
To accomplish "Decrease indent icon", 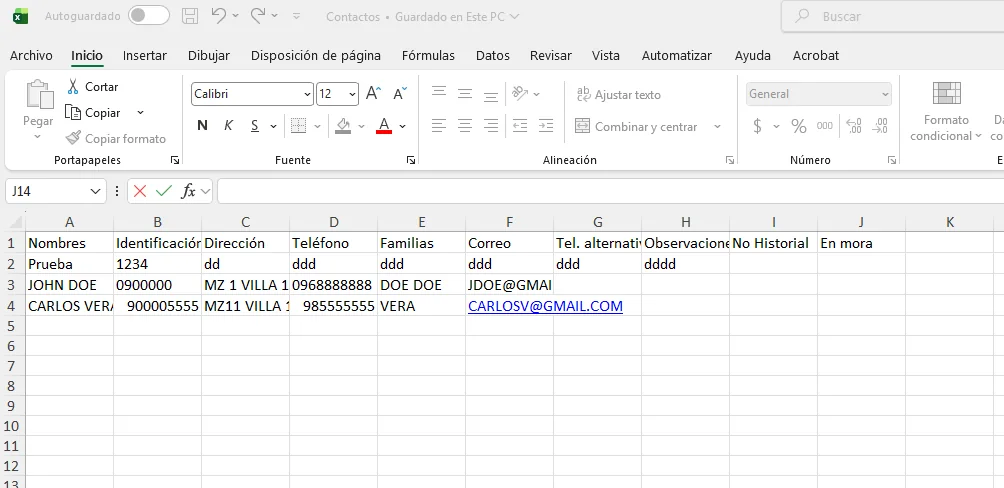I will (x=520, y=126).
